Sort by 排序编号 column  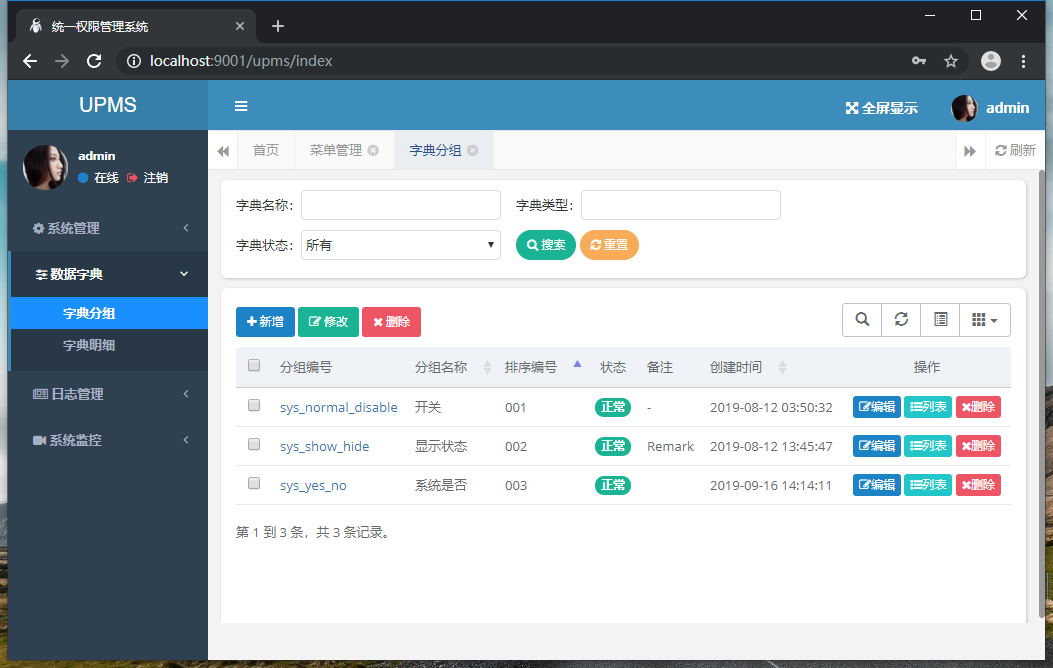pyautogui.click(x=543, y=367)
